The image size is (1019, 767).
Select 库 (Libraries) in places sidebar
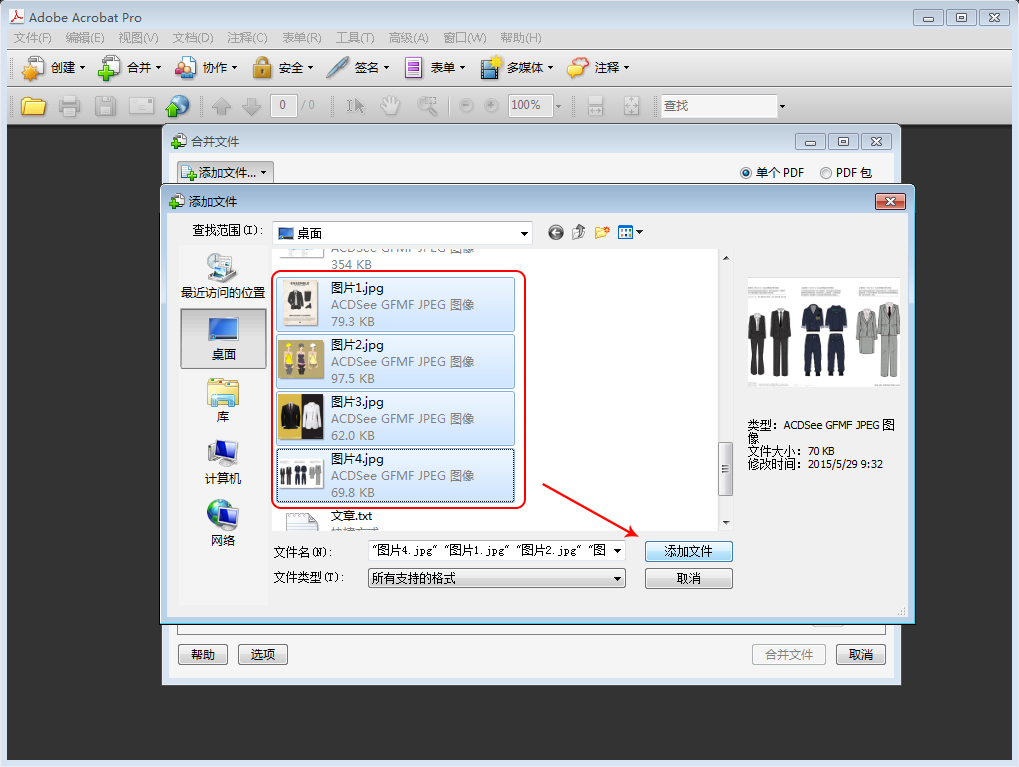click(223, 400)
